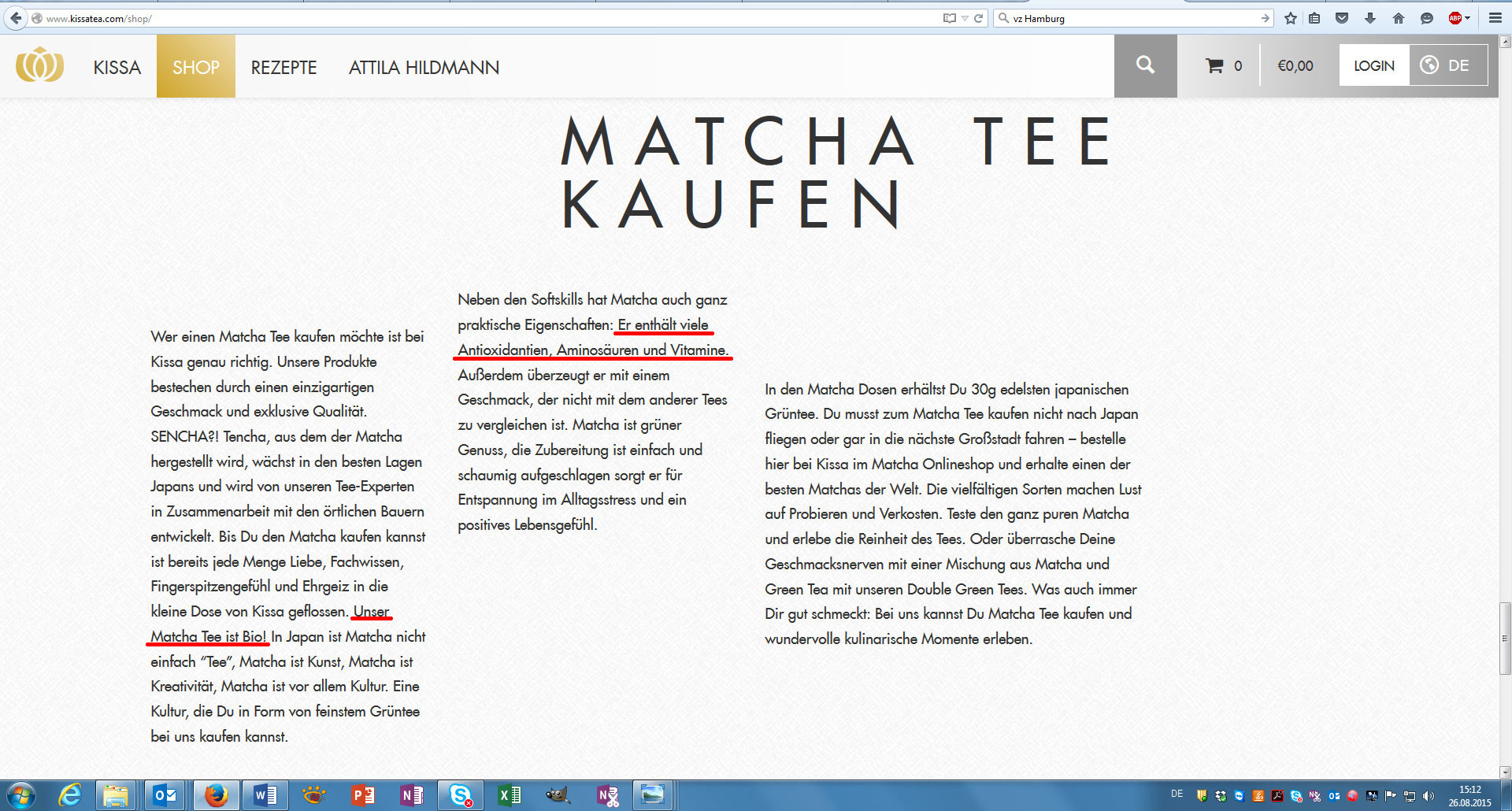Screen dimensions: 1512x811
Task: Click the Kissa crown logo
Action: pyautogui.click(x=39, y=66)
